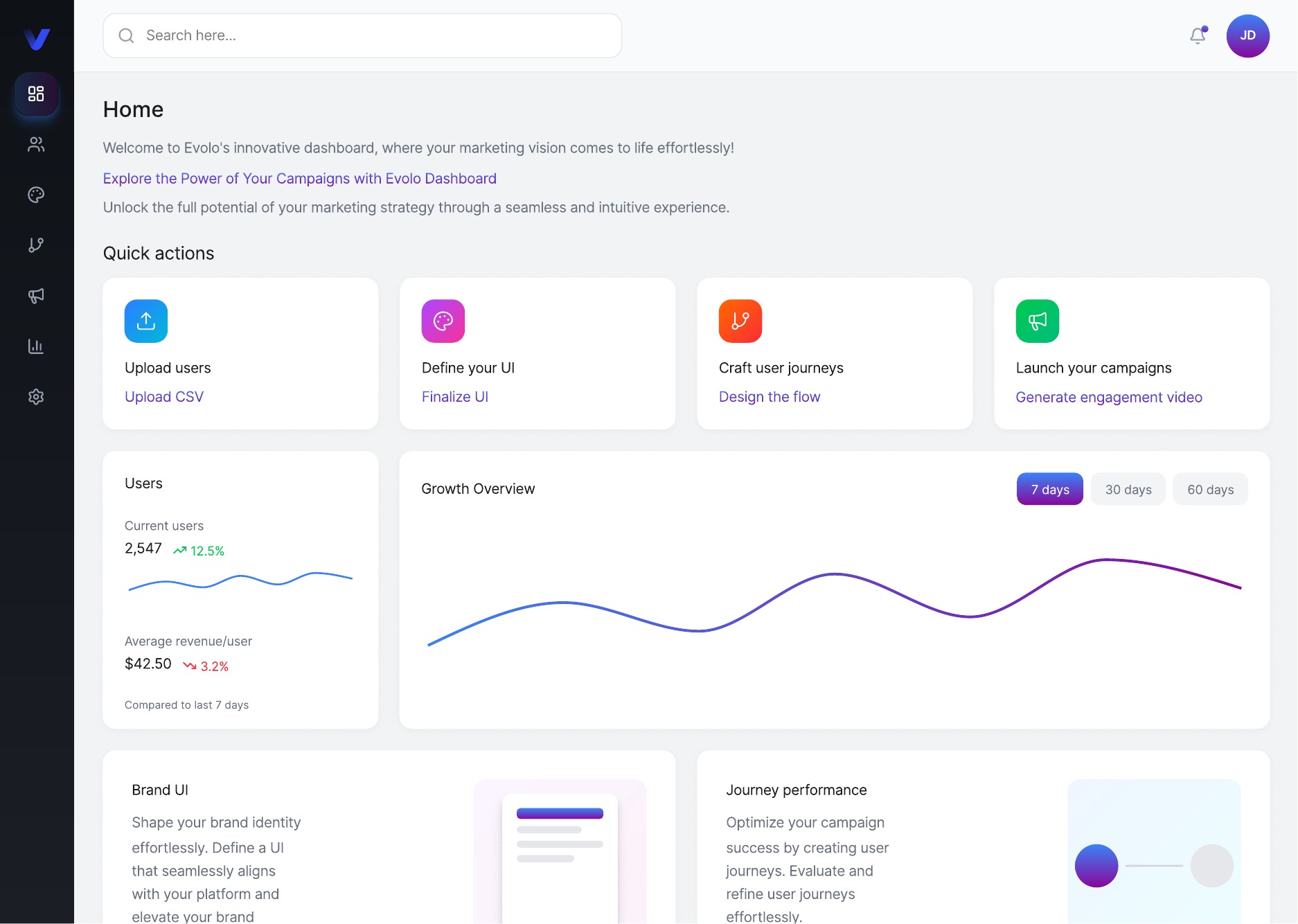This screenshot has height=924, width=1298.
Task: Focus the Search here input field
Action: pos(362,35)
